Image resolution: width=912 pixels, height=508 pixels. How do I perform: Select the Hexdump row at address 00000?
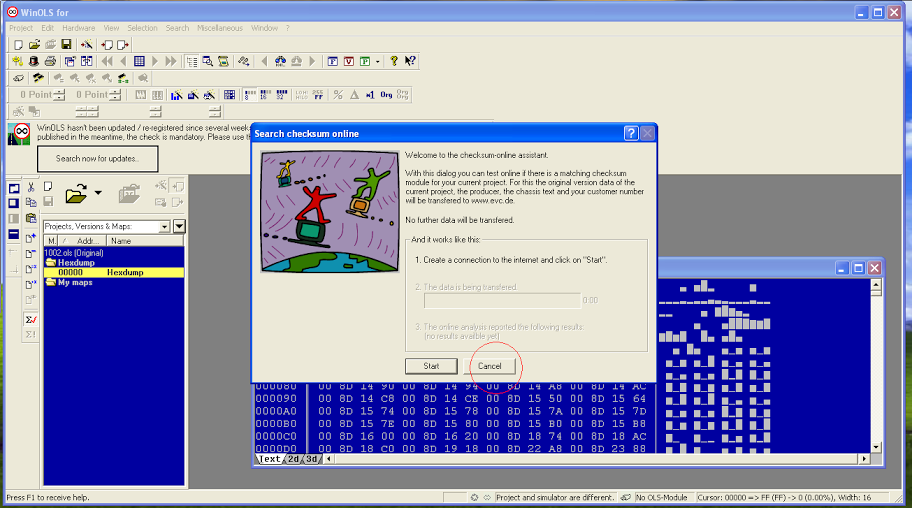114,272
